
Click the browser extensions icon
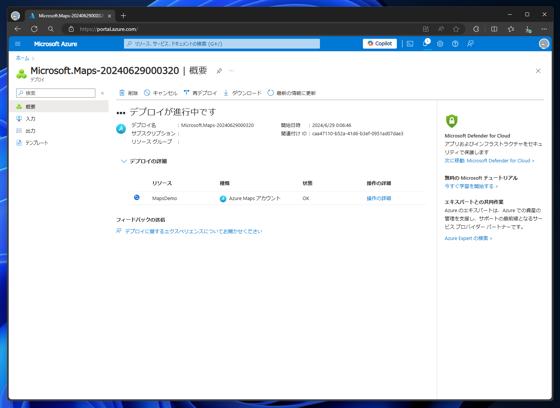[476, 29]
